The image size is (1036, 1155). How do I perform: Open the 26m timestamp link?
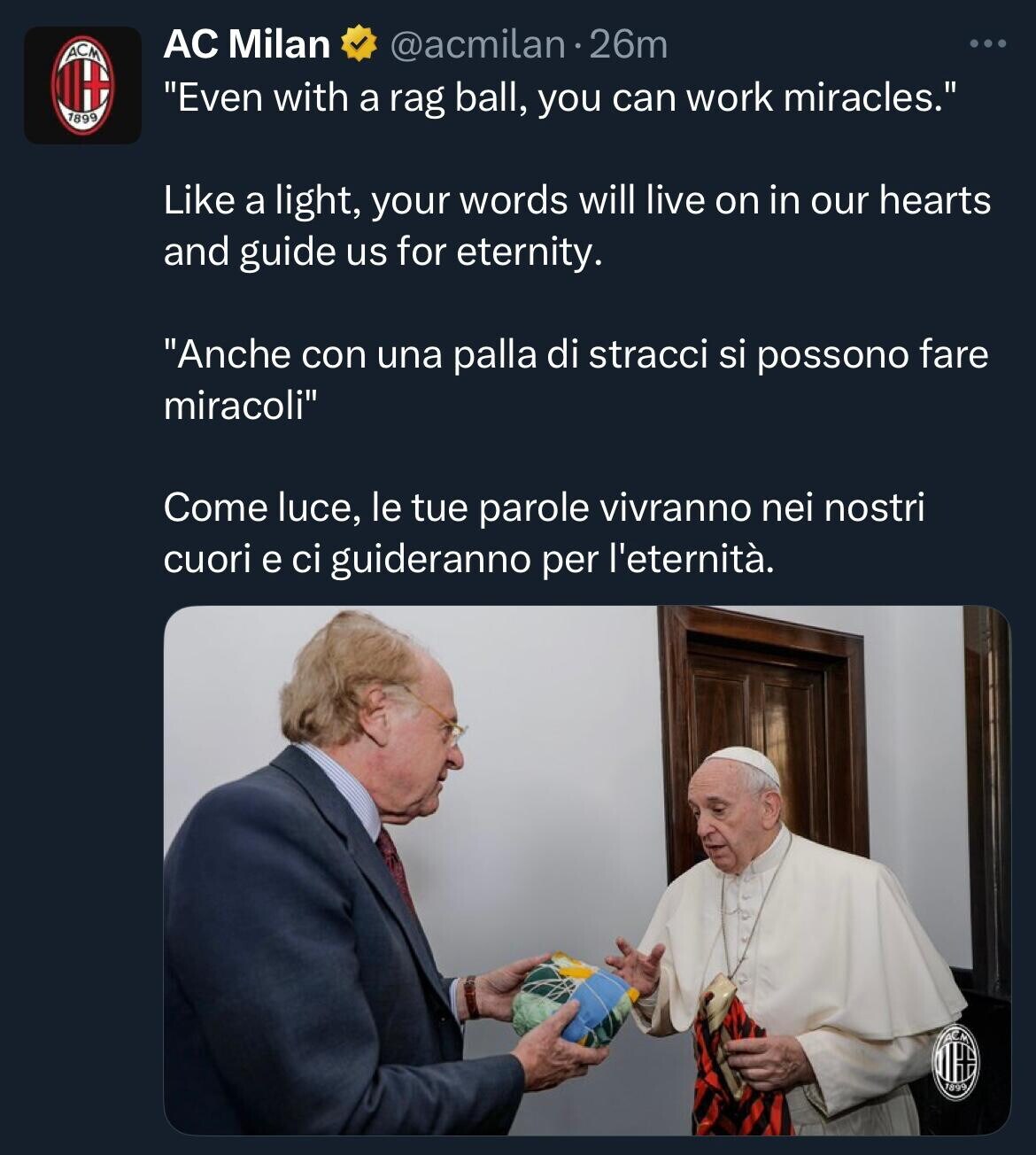click(x=628, y=44)
